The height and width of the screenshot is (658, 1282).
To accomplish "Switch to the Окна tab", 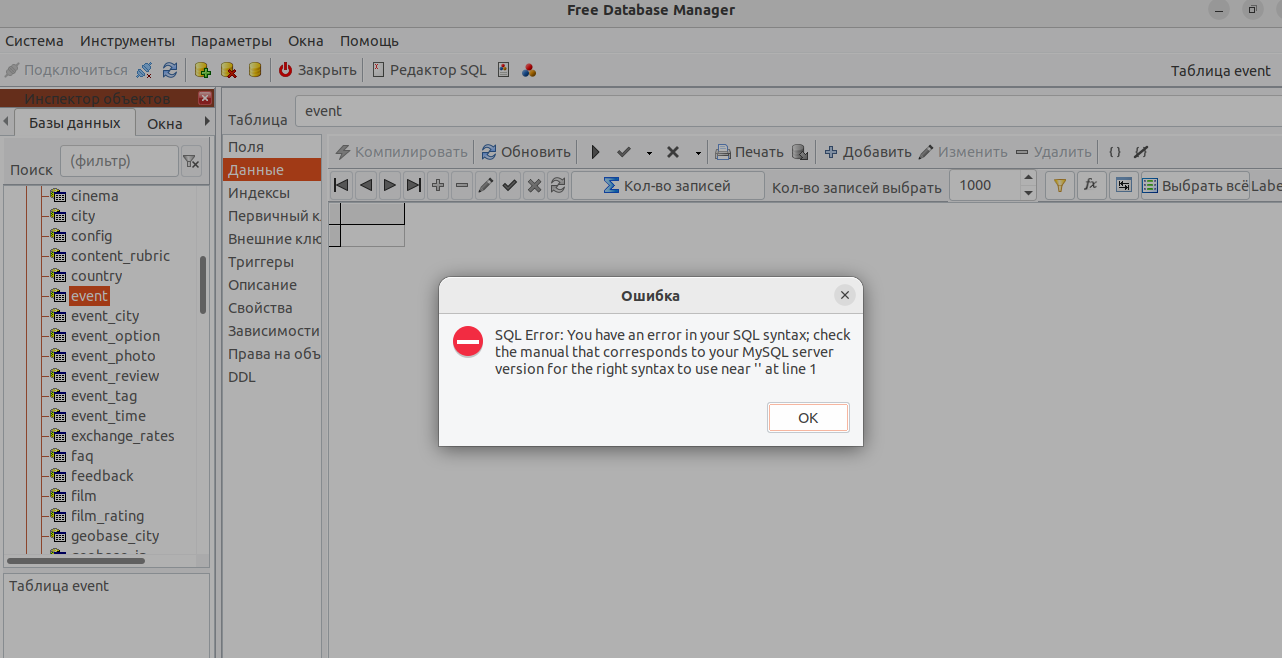I will (165, 124).
